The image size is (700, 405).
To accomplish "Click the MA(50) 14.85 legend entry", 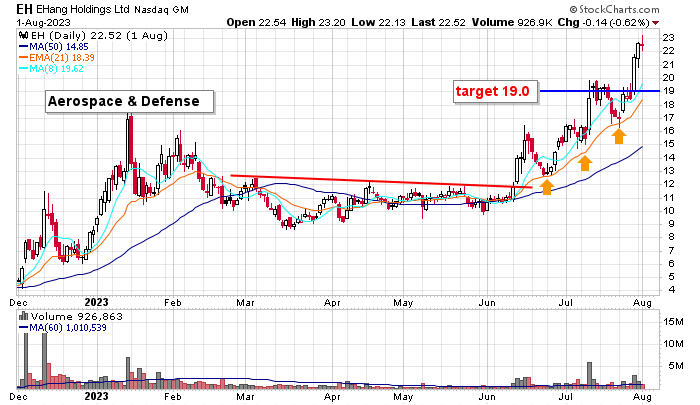I will coord(54,47).
